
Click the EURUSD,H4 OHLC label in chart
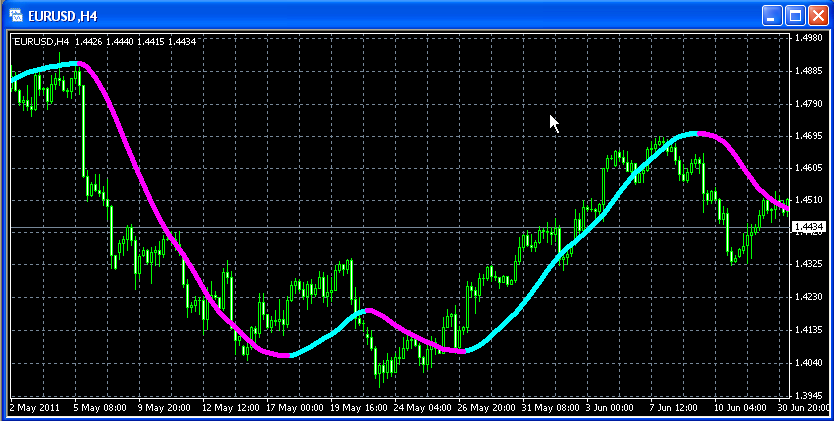point(105,41)
